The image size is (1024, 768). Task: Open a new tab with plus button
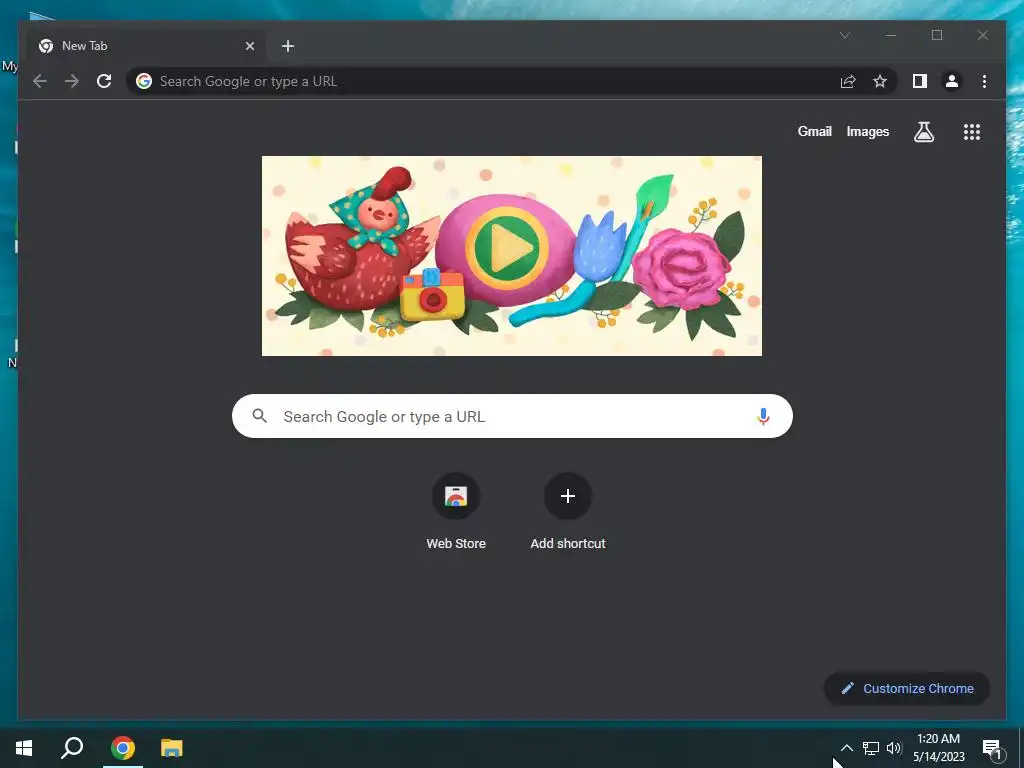[x=287, y=46]
